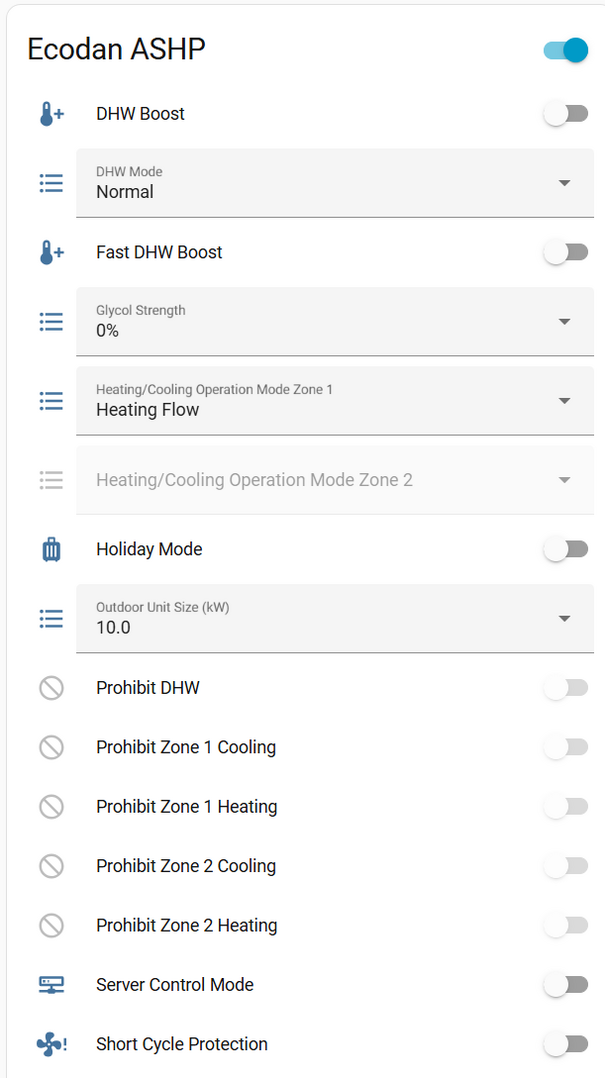This screenshot has width=605, height=1078.
Task: Click the Holiday Mode suitcase icon
Action: coord(51,550)
